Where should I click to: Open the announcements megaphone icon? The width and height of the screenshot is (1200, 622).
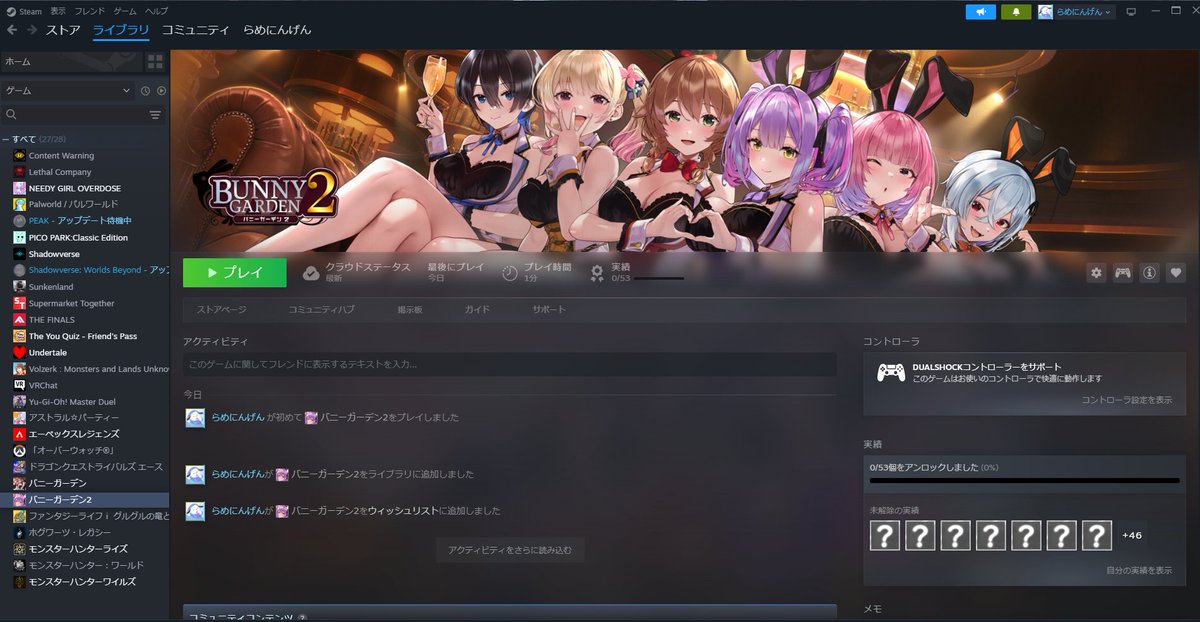(x=981, y=12)
